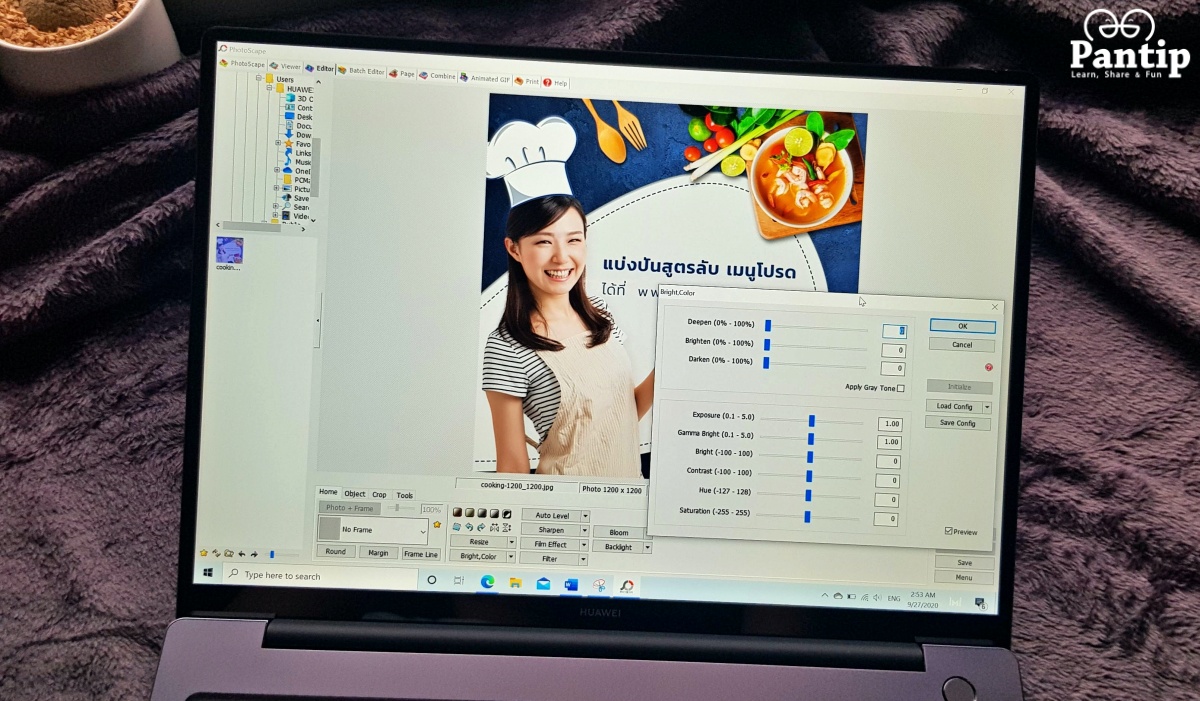Click the Round button
The image size is (1200, 701).
335,552
